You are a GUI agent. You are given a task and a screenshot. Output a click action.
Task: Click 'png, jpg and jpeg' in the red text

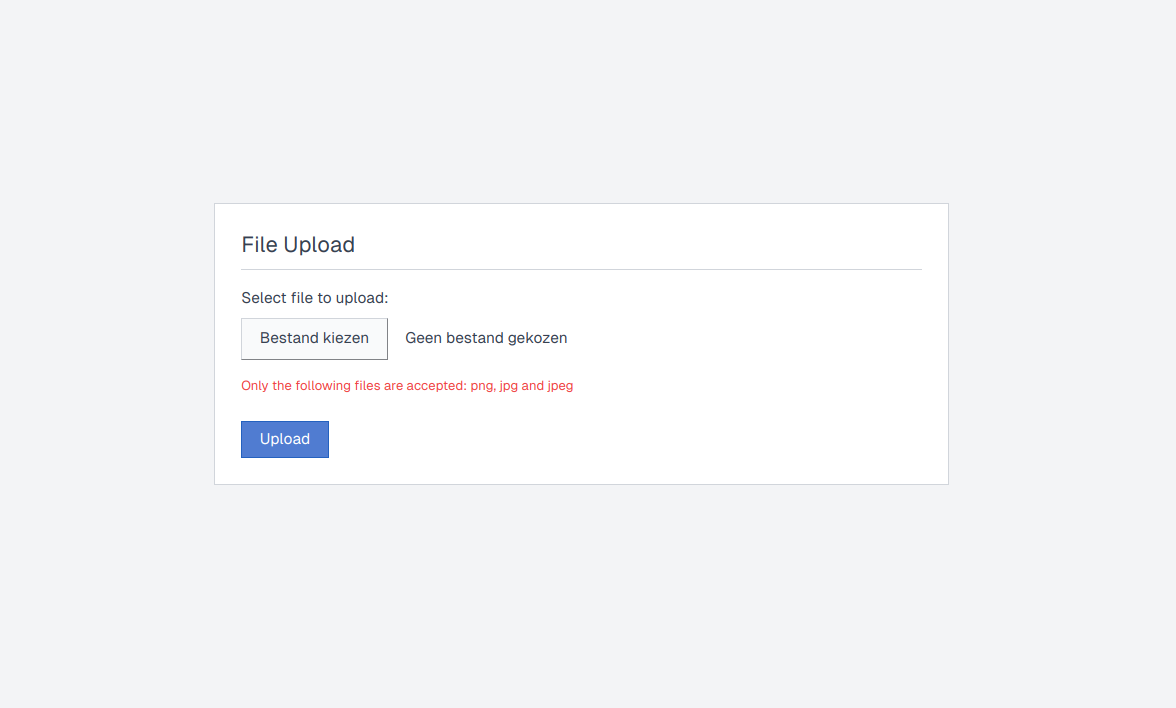pyautogui.click(x=522, y=386)
